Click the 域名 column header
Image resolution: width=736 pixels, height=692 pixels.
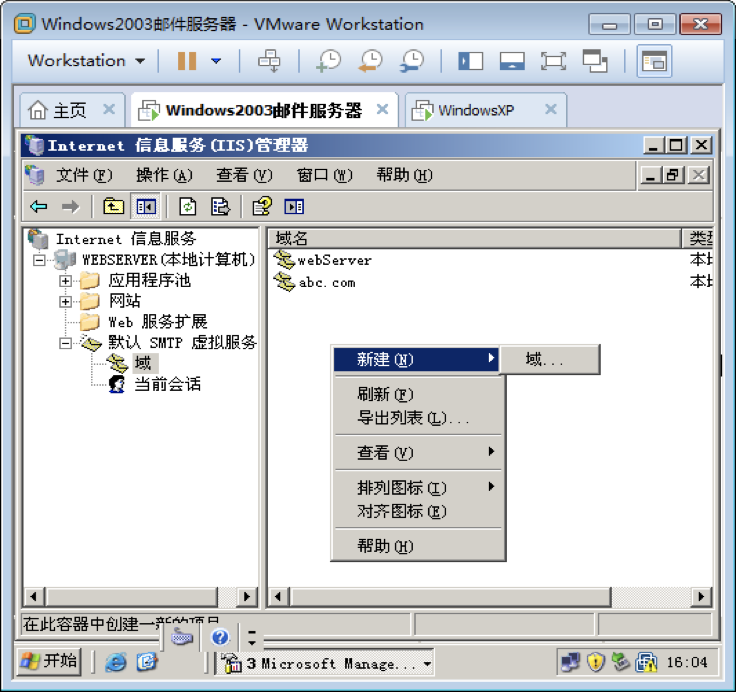click(474, 238)
